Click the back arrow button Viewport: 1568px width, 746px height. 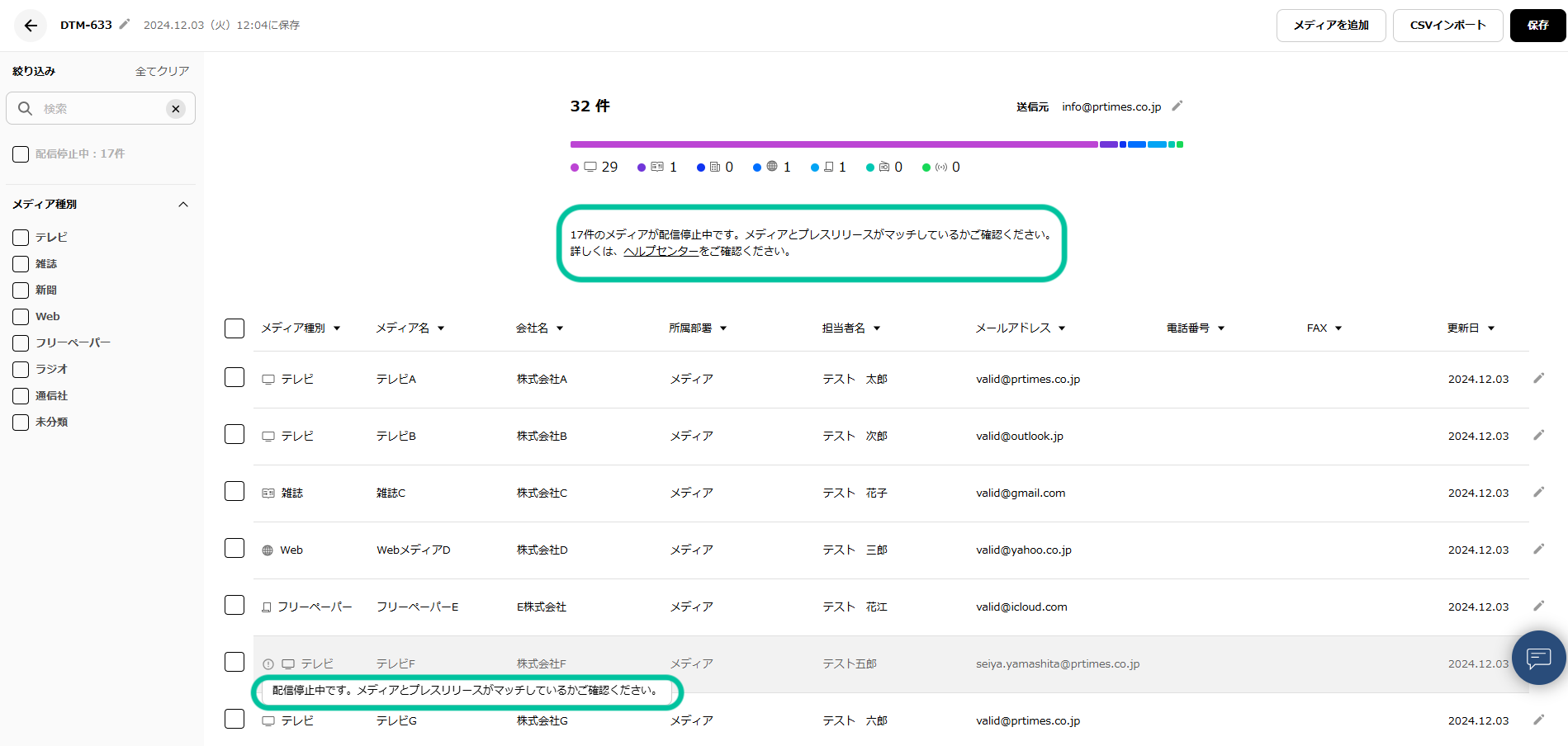coord(31,26)
